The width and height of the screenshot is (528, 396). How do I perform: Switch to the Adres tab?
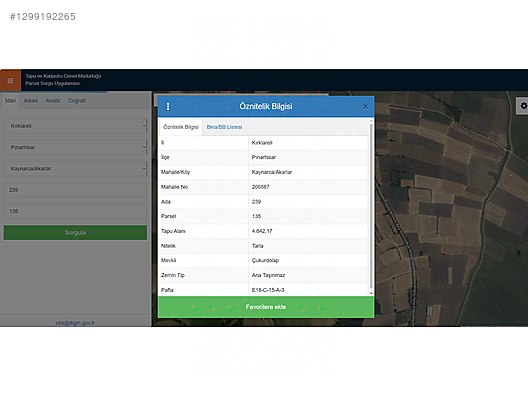click(x=31, y=100)
